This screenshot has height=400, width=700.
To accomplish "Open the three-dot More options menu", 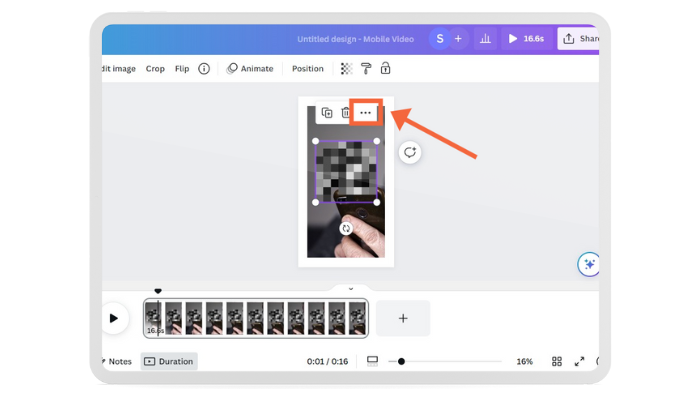I will 366,112.
